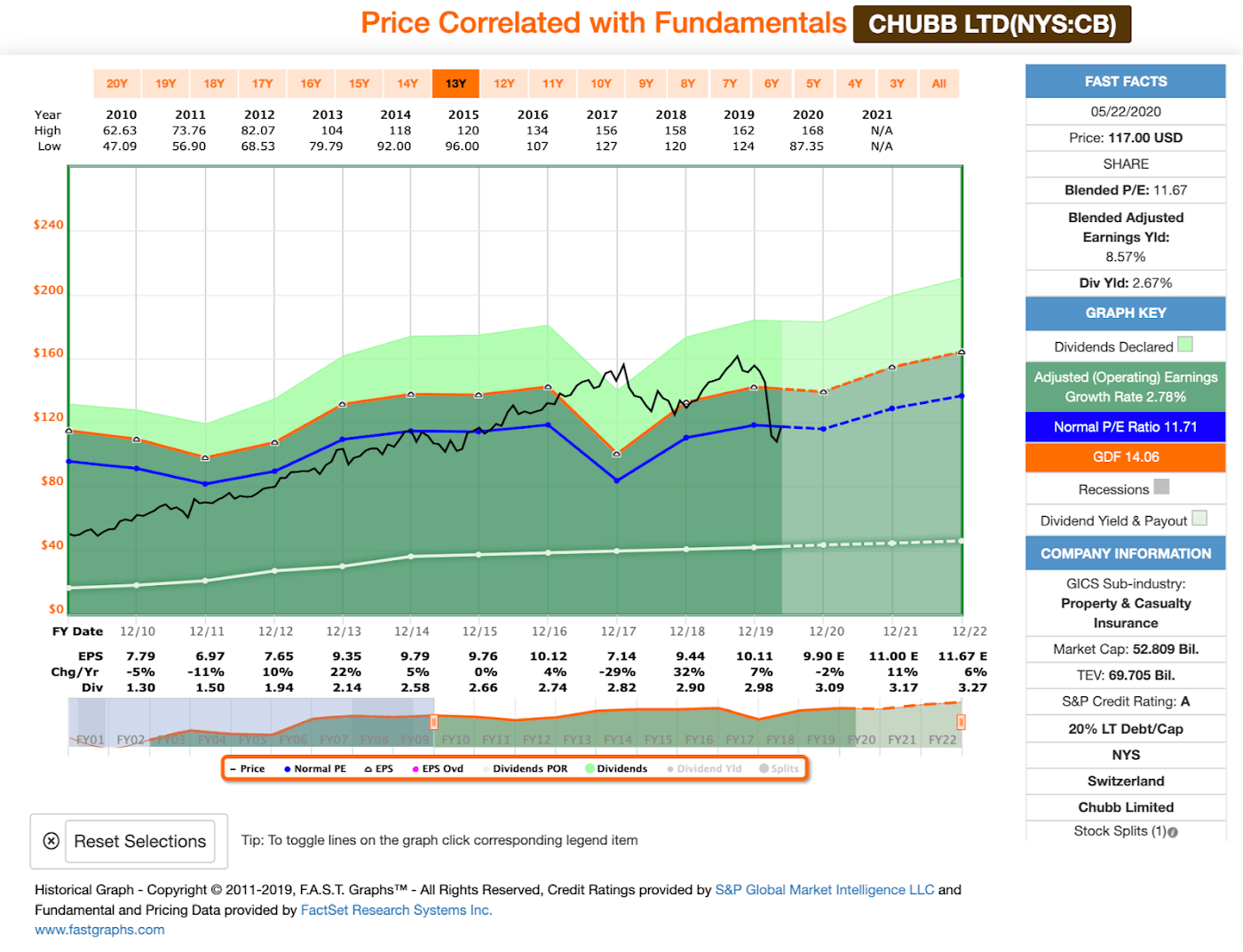Click the 20% LT Debt/Cap text
This screenshot has width=1243, height=952.
1126,729
